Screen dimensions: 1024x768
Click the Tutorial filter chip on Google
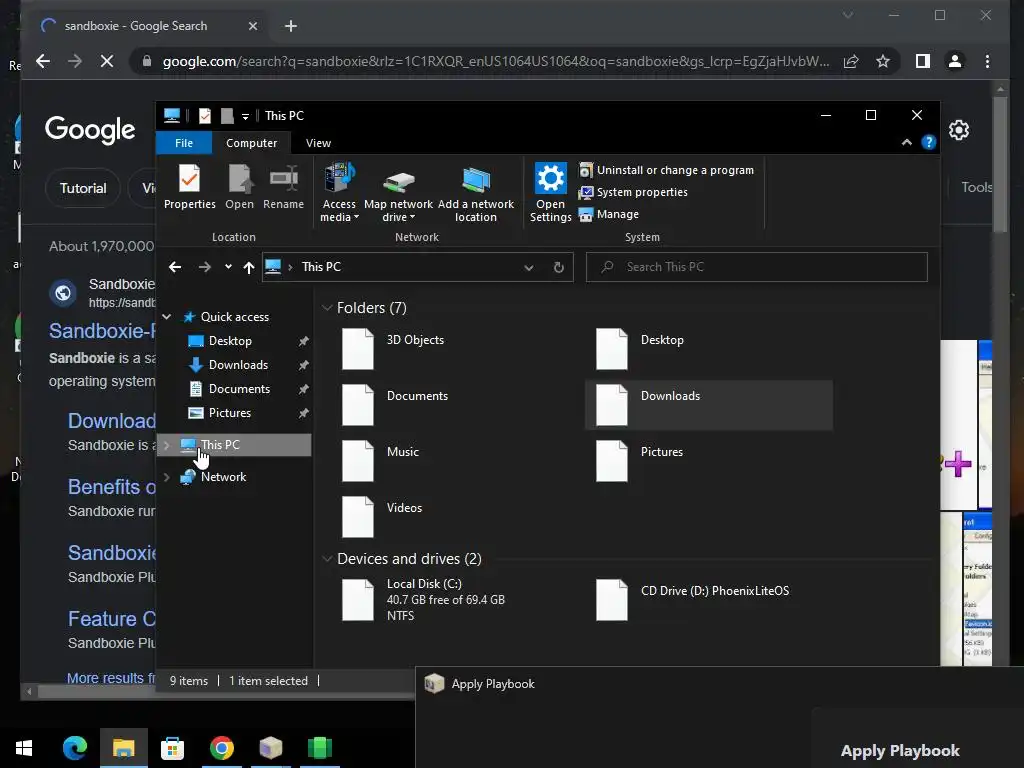83,188
